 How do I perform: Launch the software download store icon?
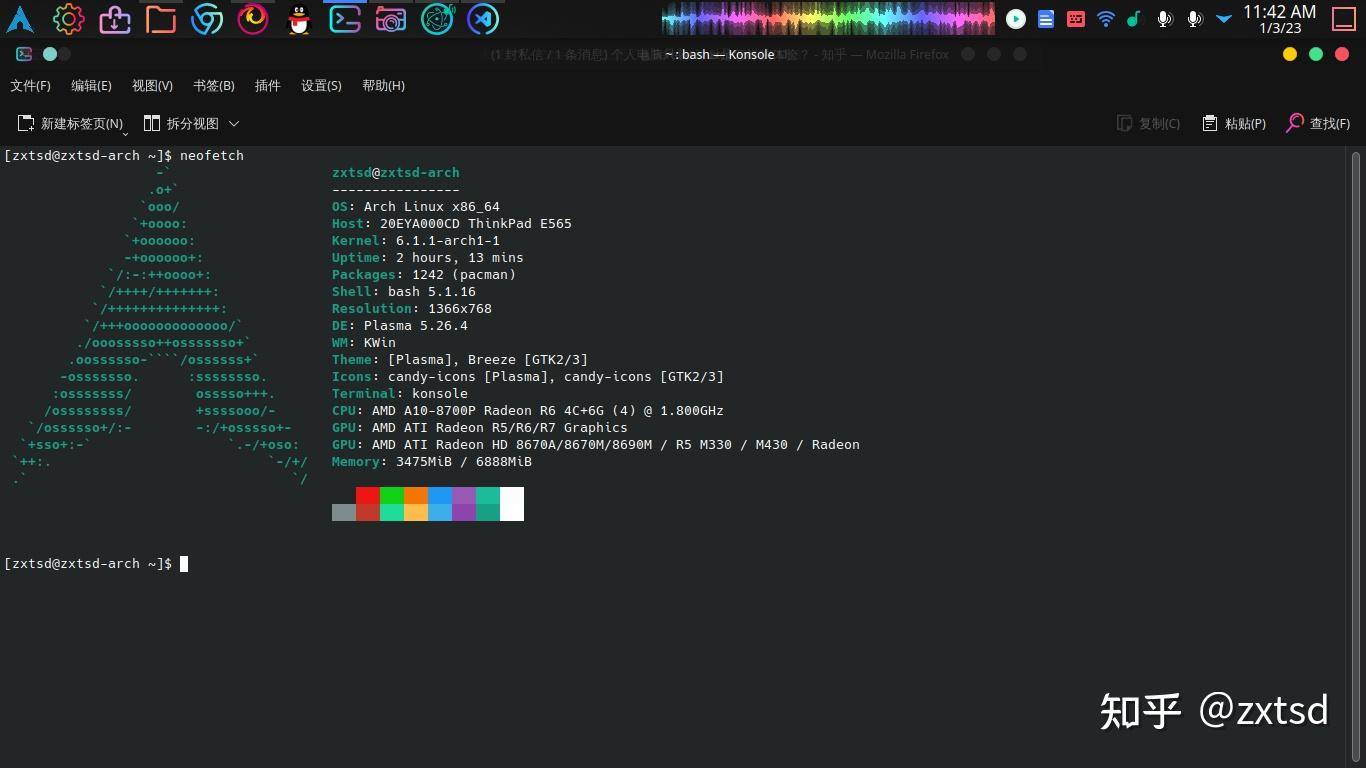[115, 18]
